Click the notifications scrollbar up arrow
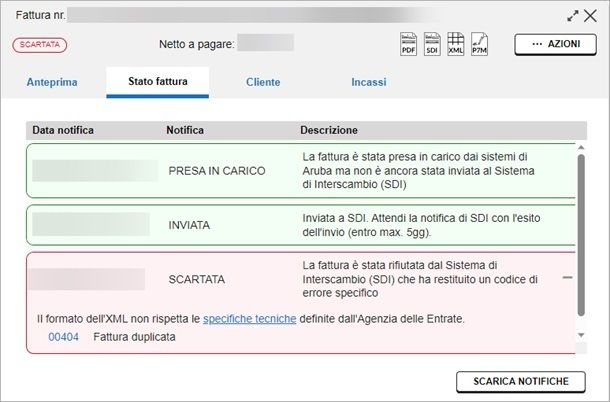The width and height of the screenshot is (610, 402). tap(581, 147)
